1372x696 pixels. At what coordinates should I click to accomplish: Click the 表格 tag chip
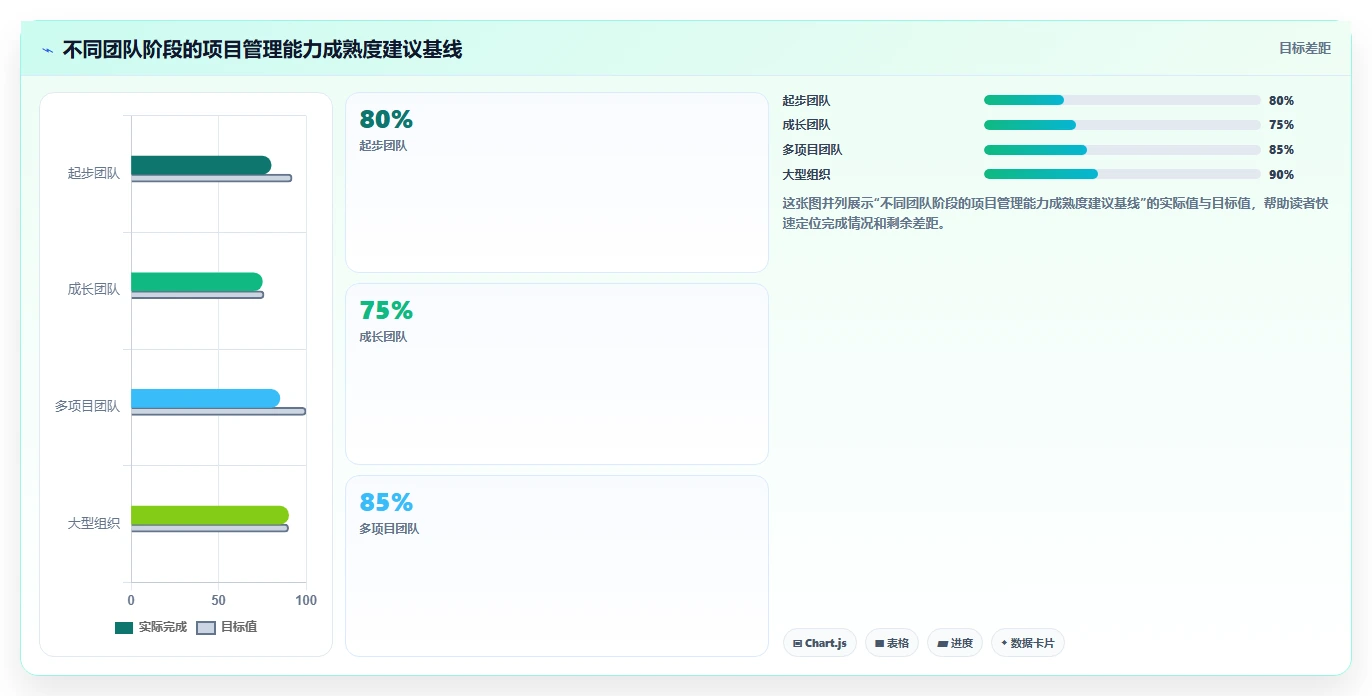(892, 643)
